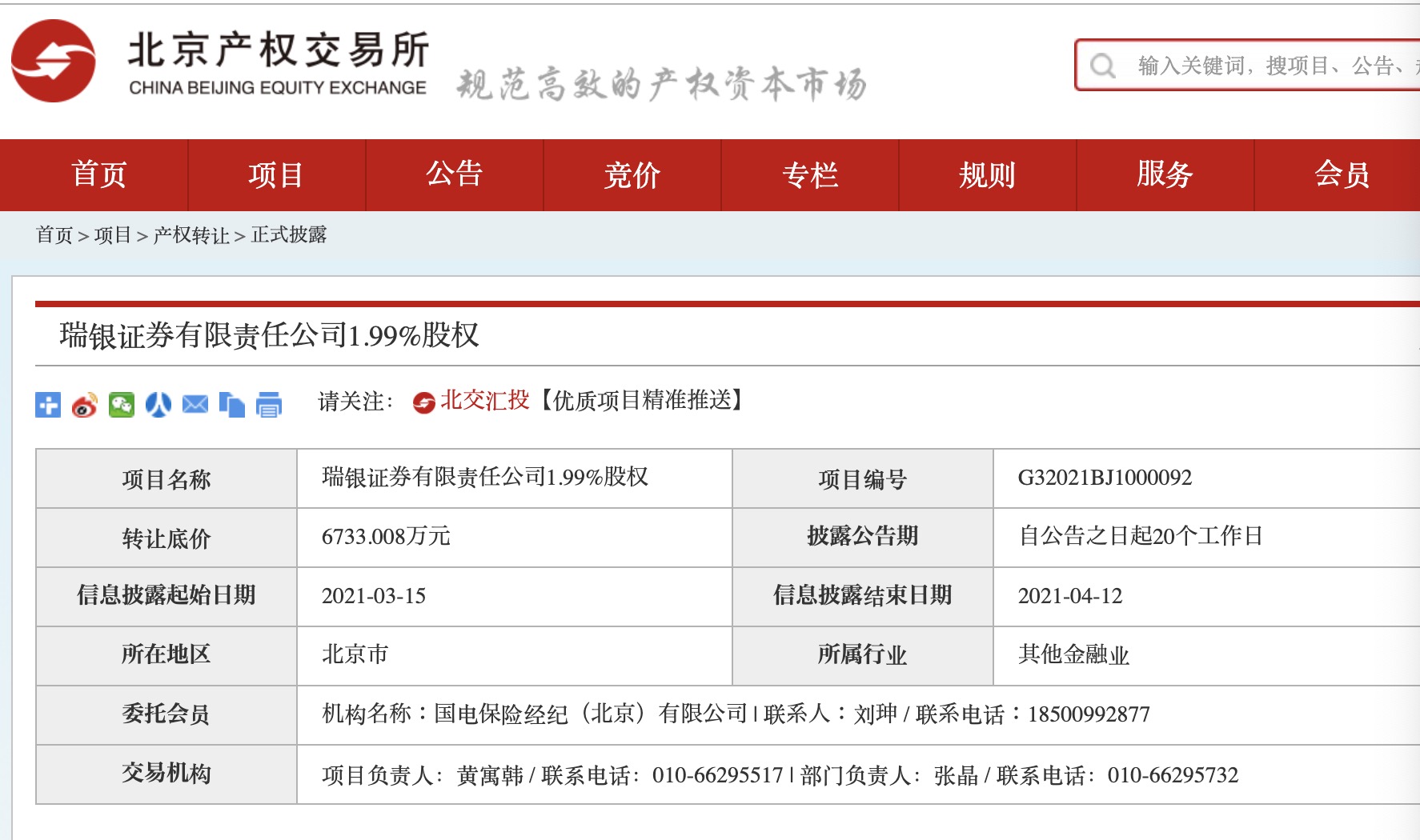Open the 专栏 navigation menu item
This screenshot has width=1420, height=840.
click(809, 175)
